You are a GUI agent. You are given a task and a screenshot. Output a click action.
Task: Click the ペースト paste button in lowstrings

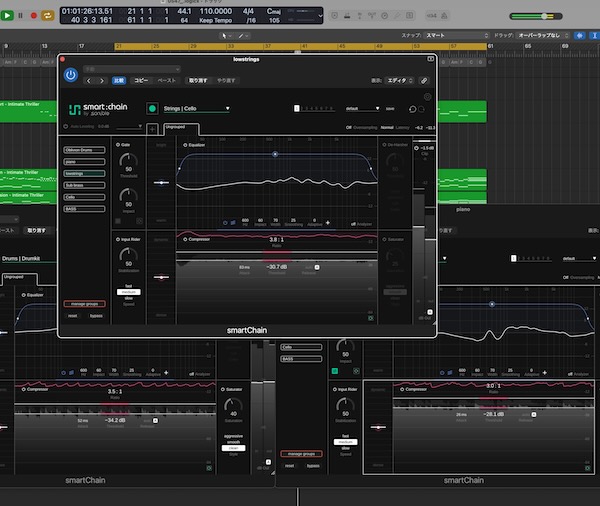pos(167,81)
